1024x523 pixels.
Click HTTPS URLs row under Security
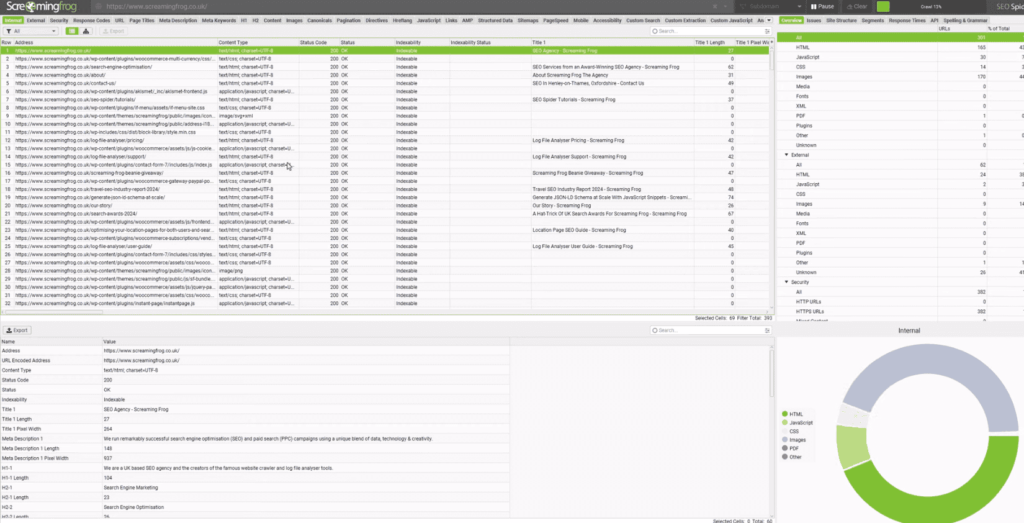pos(900,311)
